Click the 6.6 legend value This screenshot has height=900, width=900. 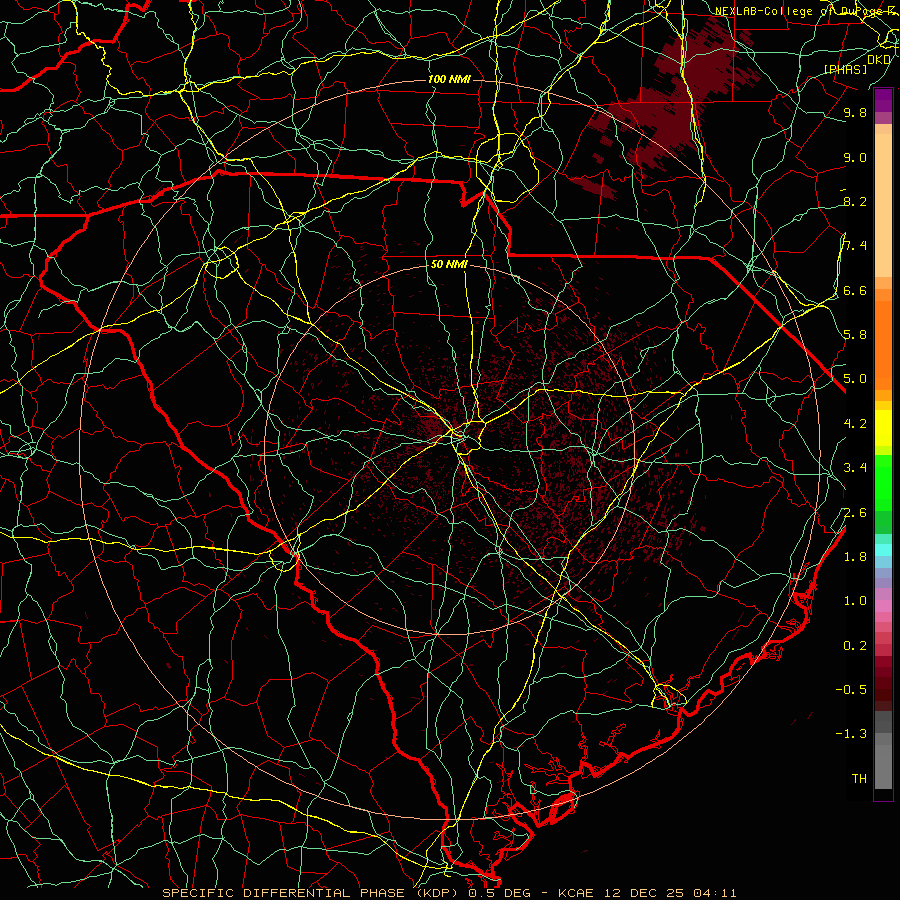pyautogui.click(x=855, y=290)
